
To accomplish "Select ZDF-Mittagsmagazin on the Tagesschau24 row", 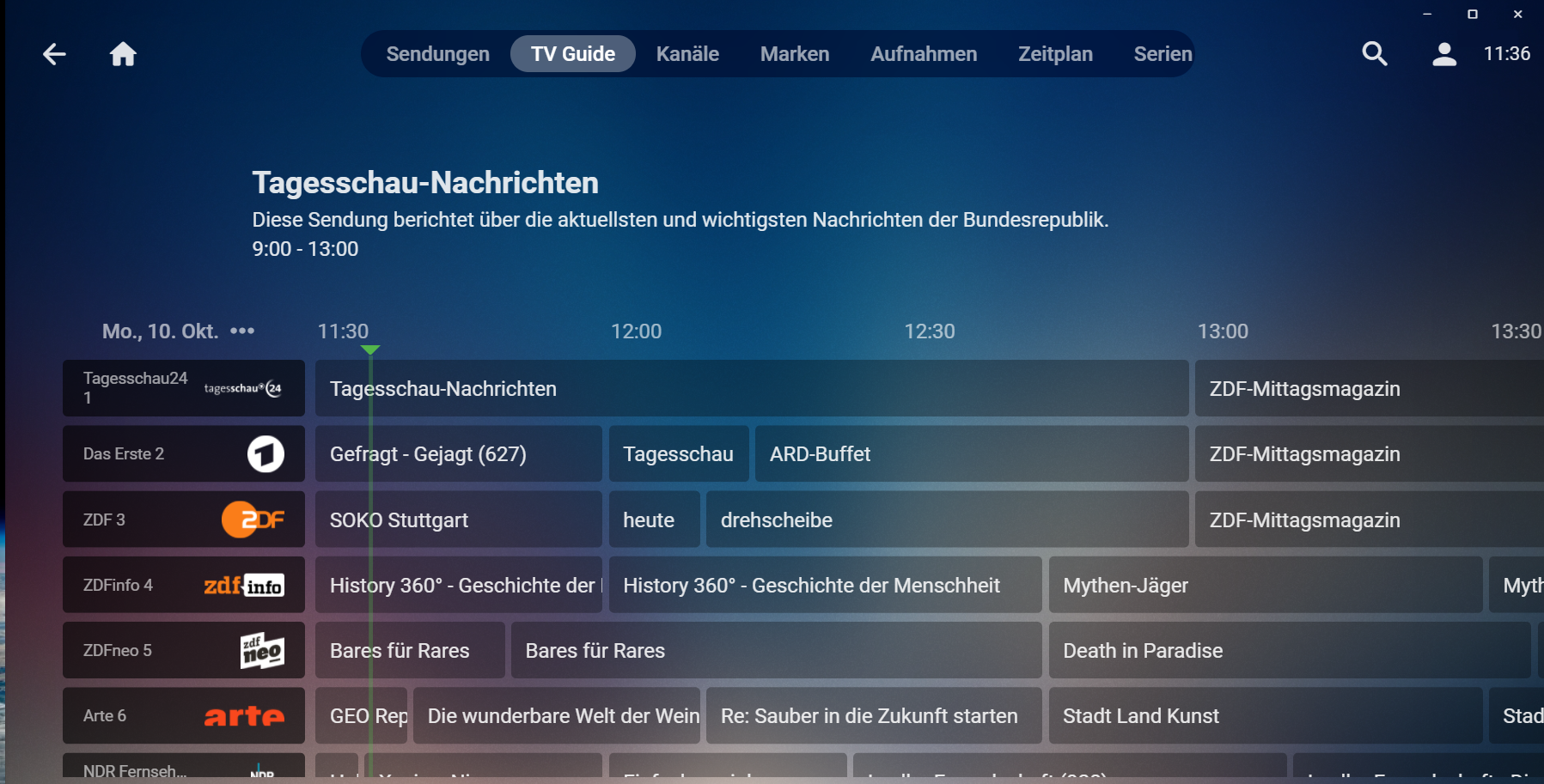I will (1370, 388).
